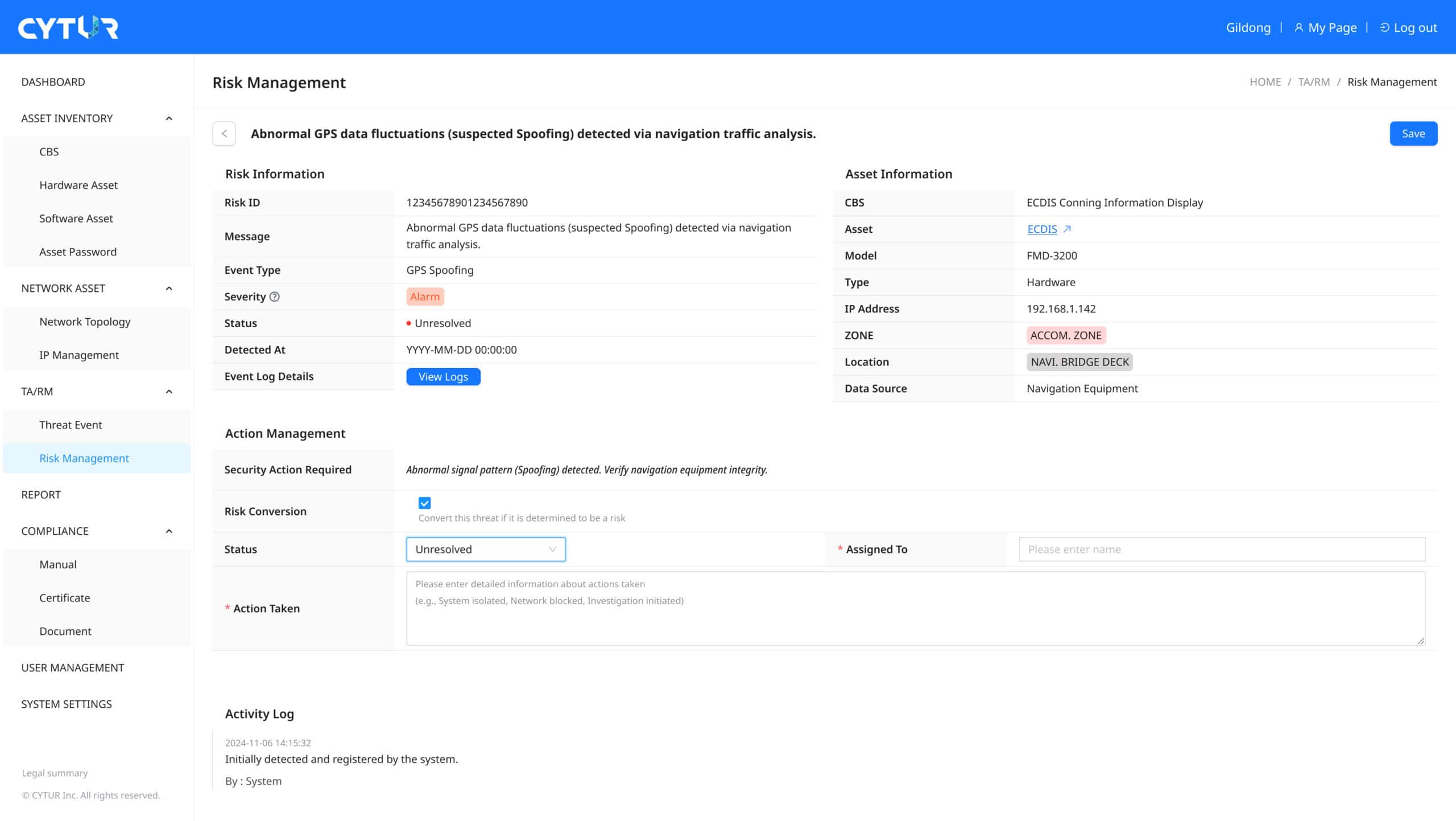Click the external link arrow beside ECDIS
Screen dimensions: 1456x821
[x=1067, y=229]
